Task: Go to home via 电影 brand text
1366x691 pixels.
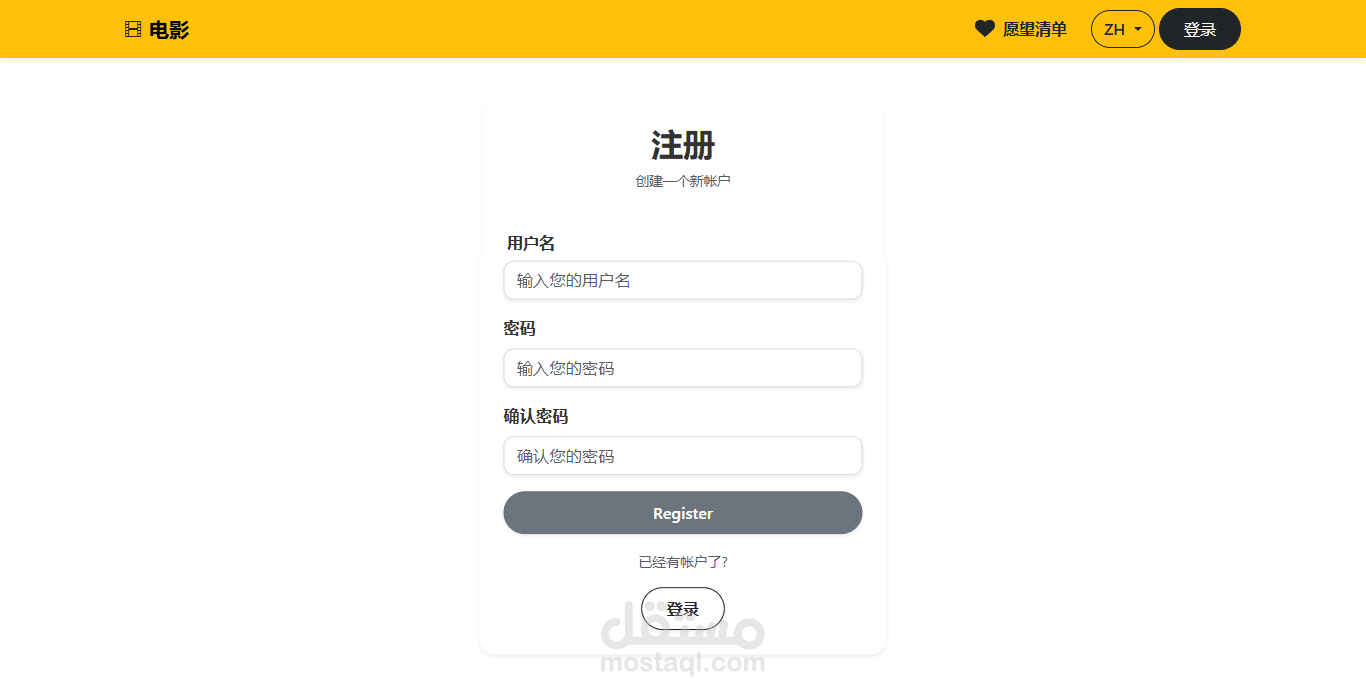Action: point(169,30)
